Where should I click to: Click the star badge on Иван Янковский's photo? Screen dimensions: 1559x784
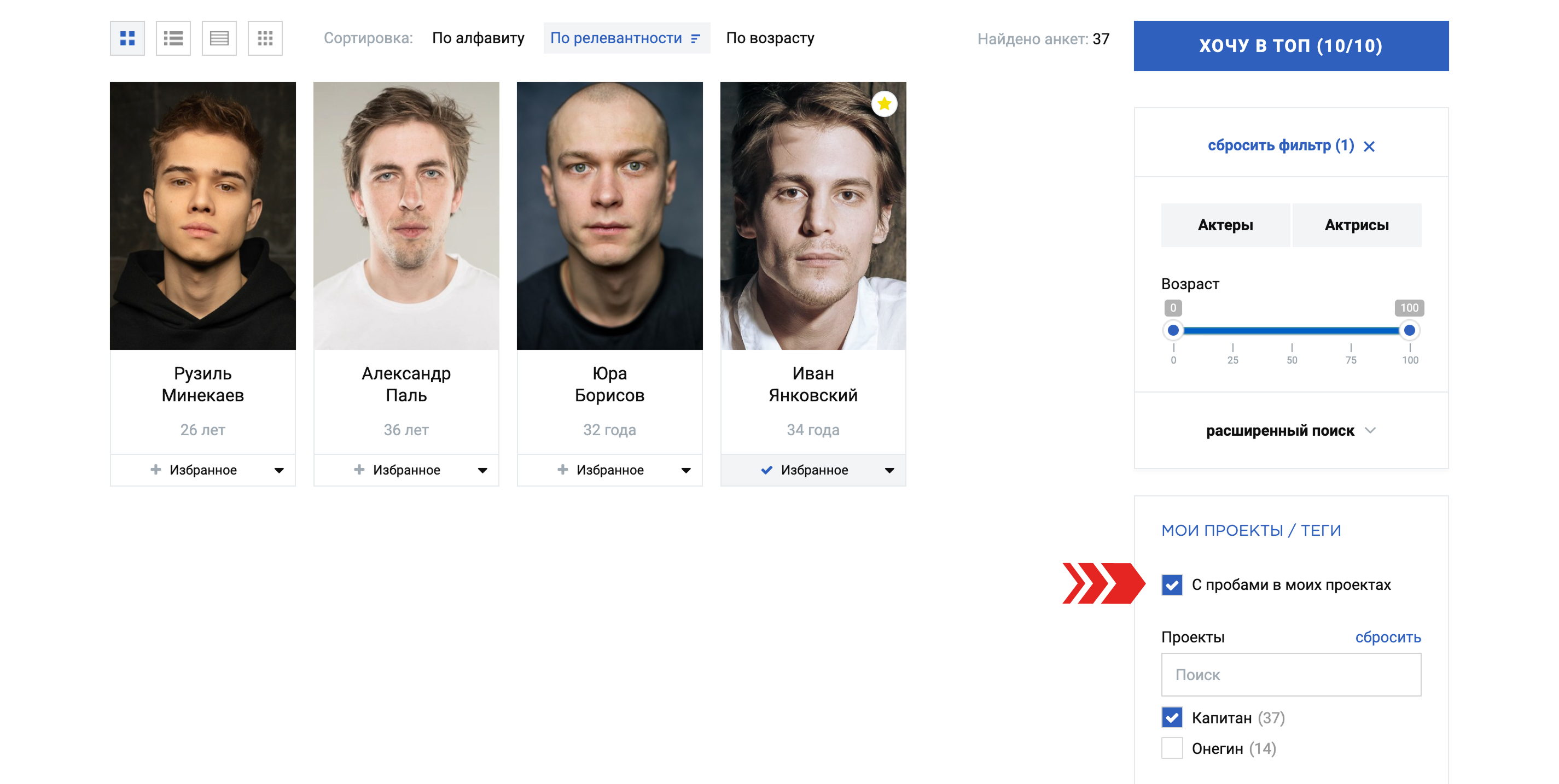pyautogui.click(x=884, y=104)
